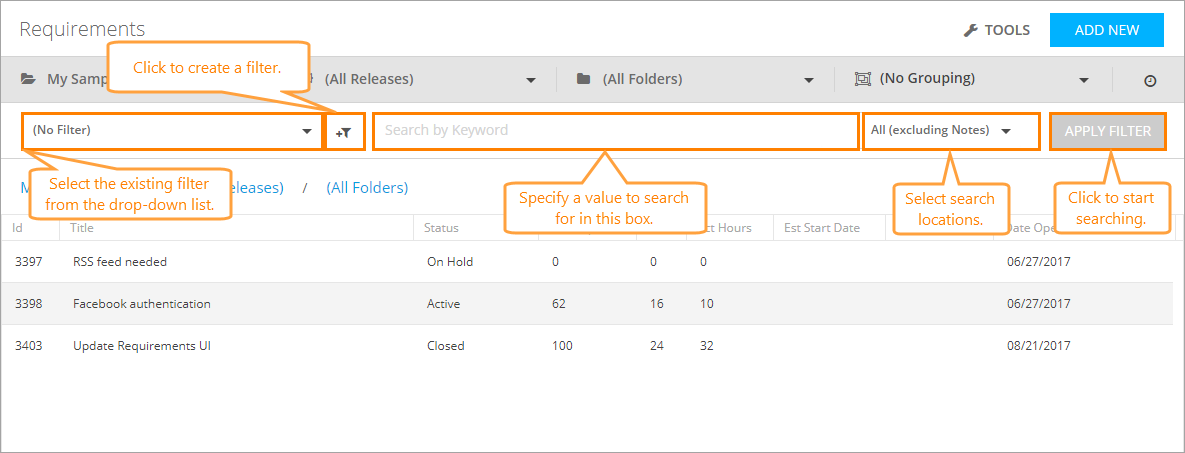Click the clock icon in the gray toolbar
1185x453 pixels.
pyautogui.click(x=1150, y=80)
